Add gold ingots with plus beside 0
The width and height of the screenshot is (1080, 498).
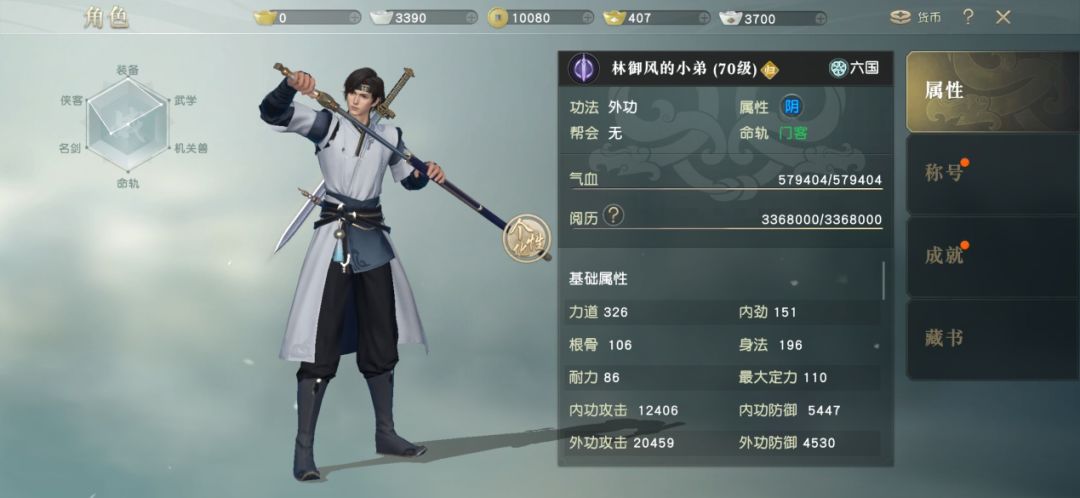[x=354, y=19]
